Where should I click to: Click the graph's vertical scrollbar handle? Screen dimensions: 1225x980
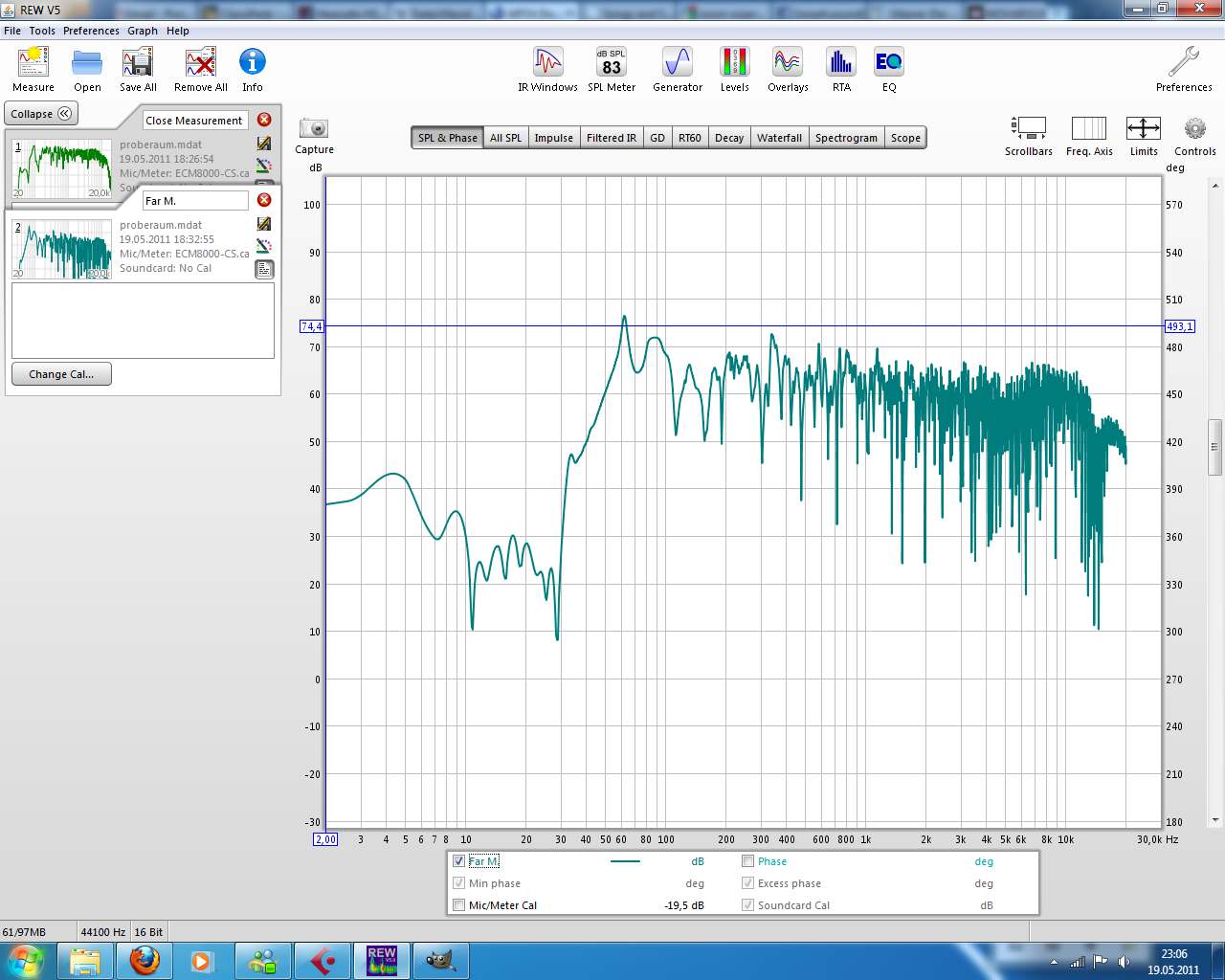click(x=1215, y=447)
